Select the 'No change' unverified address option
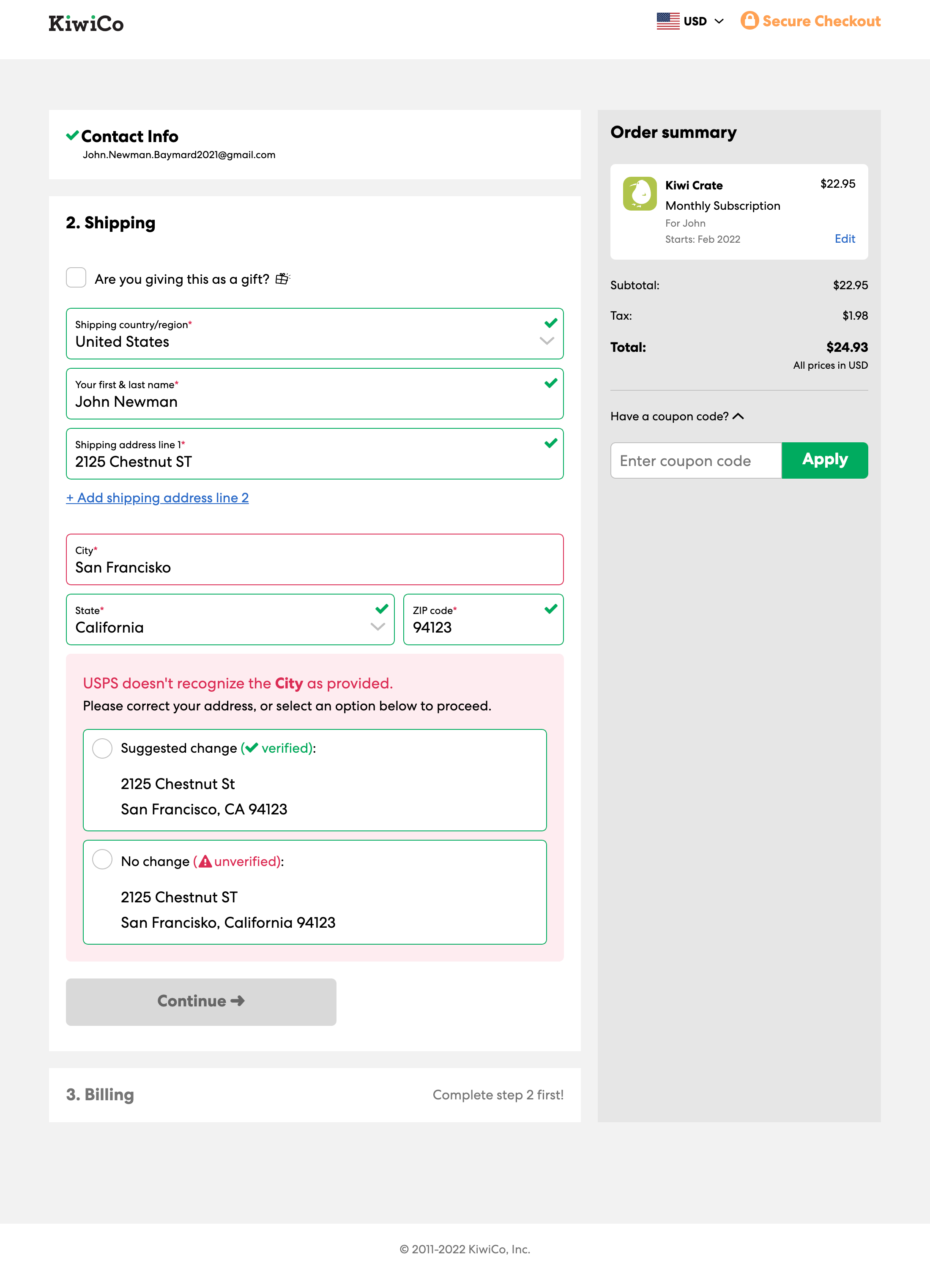 (x=102, y=860)
